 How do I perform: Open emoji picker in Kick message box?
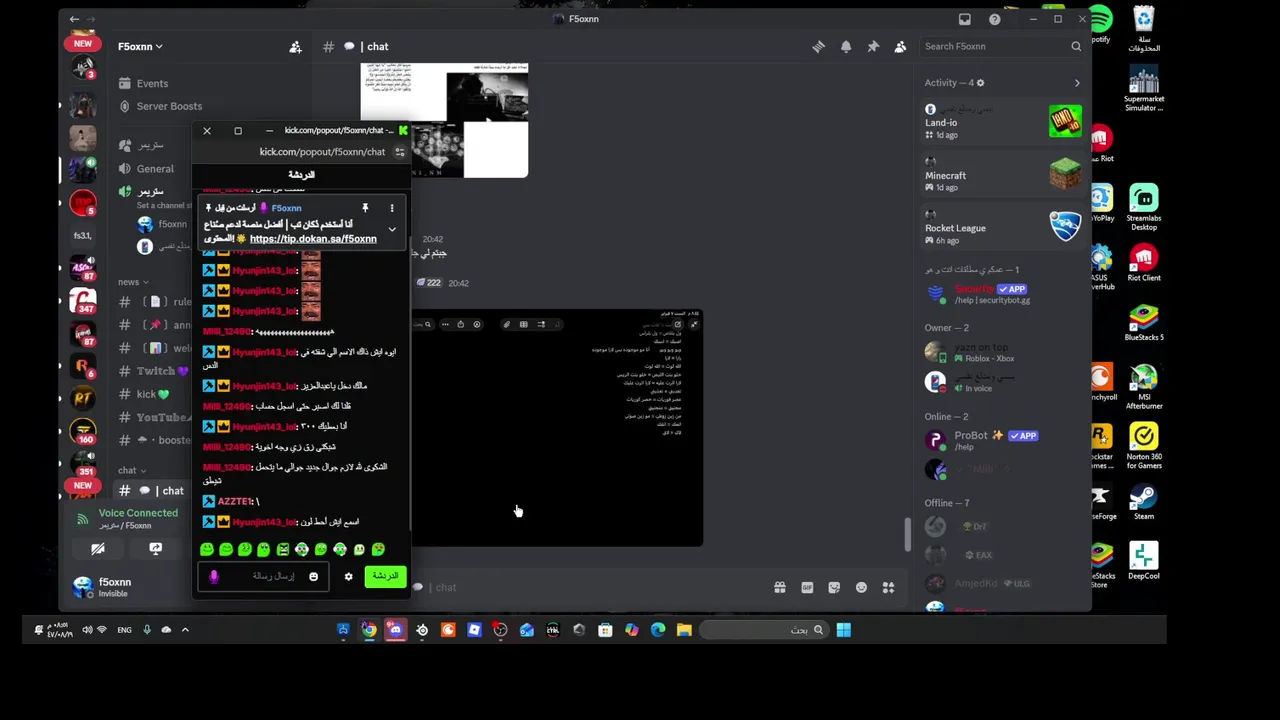click(x=313, y=577)
